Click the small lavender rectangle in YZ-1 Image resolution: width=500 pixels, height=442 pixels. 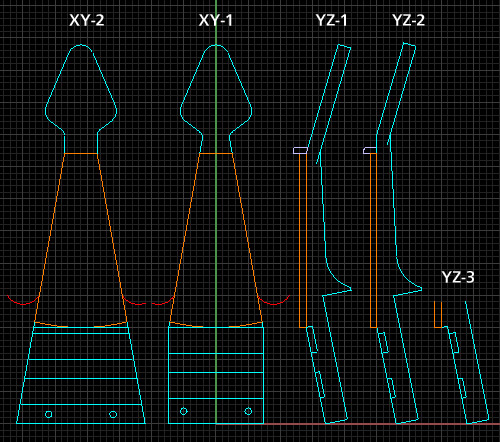click(300, 151)
